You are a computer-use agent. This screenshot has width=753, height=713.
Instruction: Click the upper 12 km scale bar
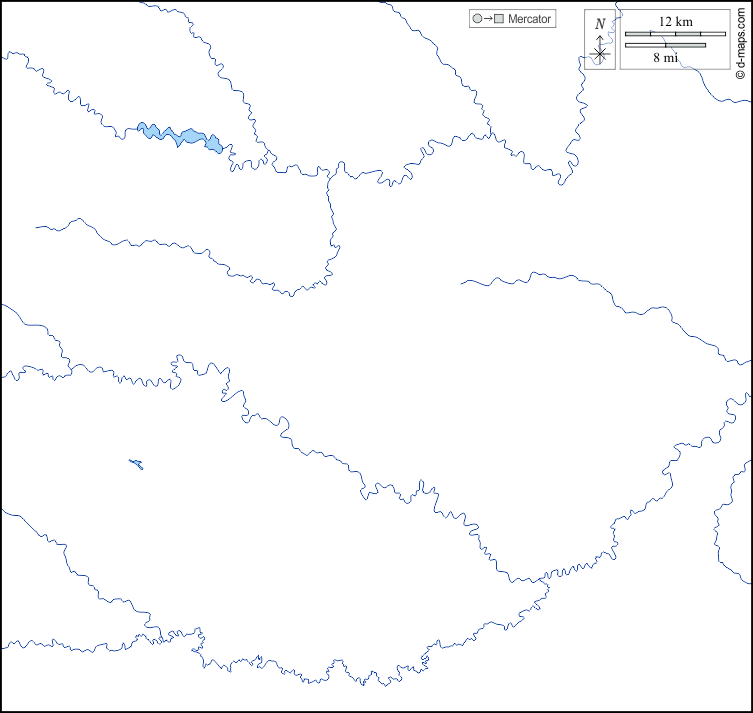(675, 34)
